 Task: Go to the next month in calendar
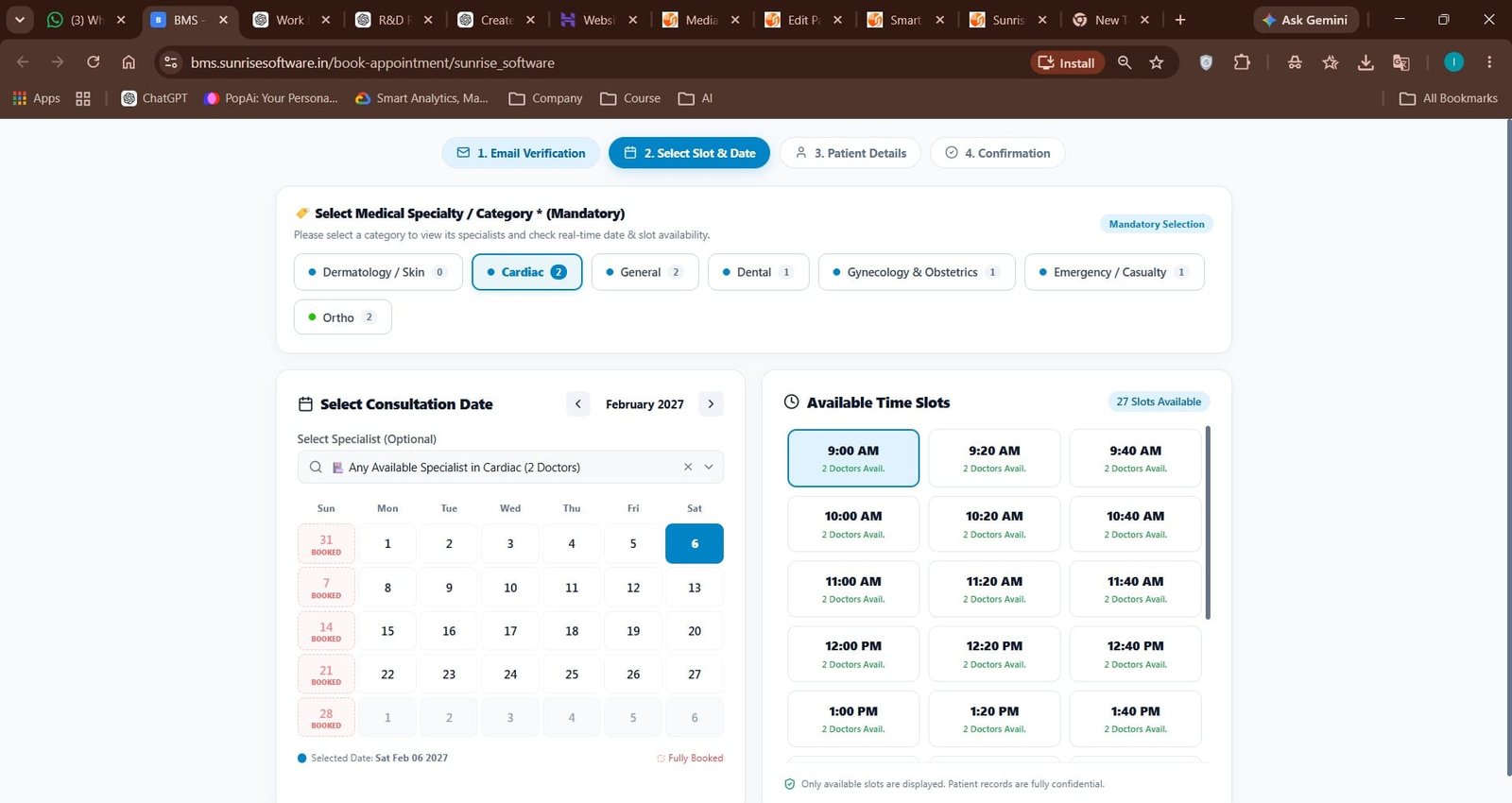coord(711,404)
